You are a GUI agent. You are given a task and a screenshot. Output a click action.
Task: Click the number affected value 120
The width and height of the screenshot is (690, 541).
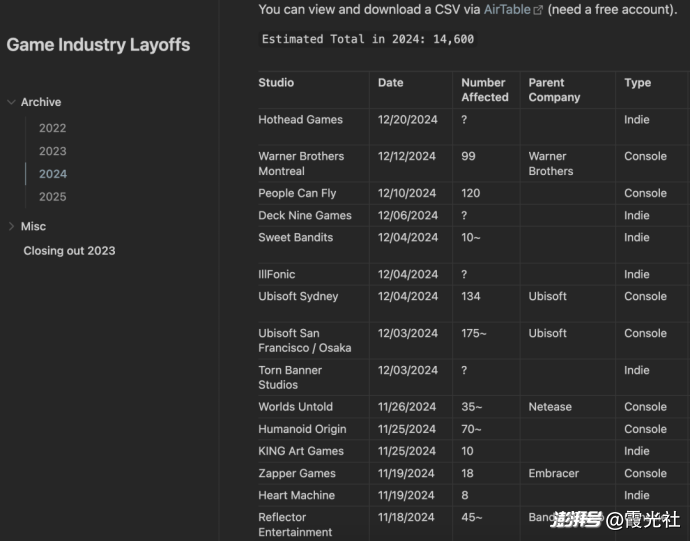click(x=470, y=193)
